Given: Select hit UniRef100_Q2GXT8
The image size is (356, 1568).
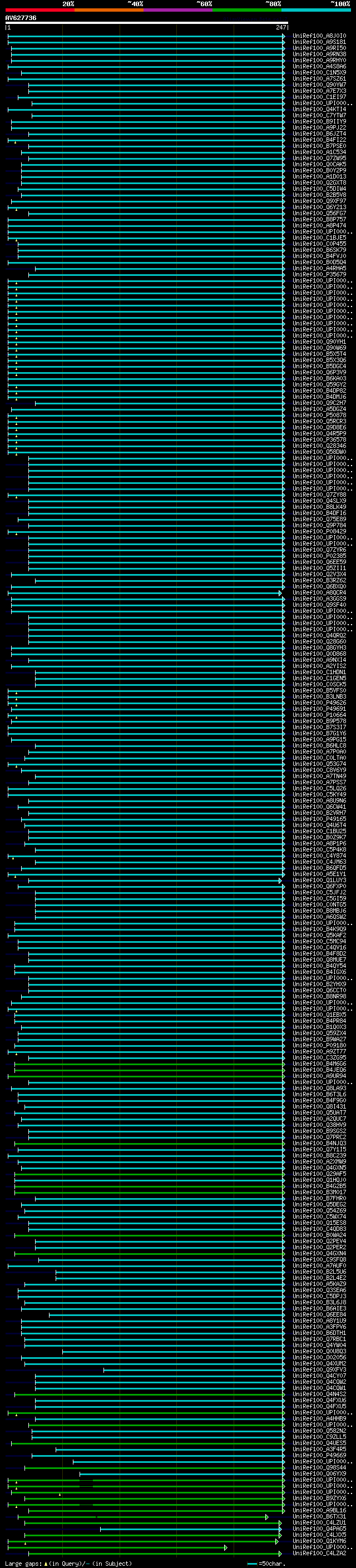Looking at the screenshot, I should point(319,182).
